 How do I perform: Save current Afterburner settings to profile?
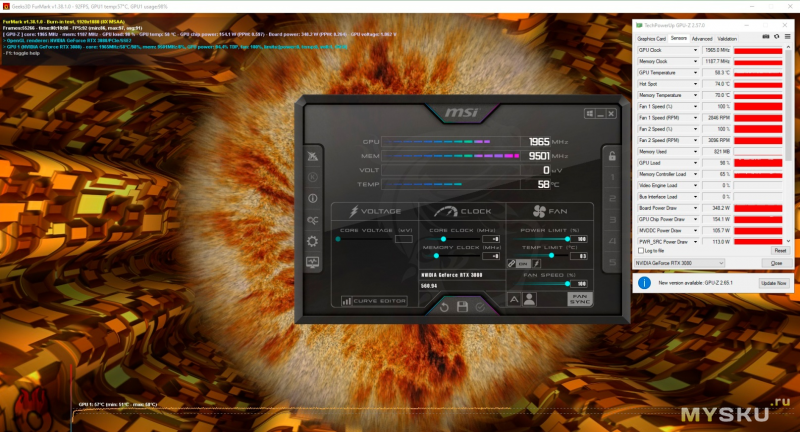(462, 307)
